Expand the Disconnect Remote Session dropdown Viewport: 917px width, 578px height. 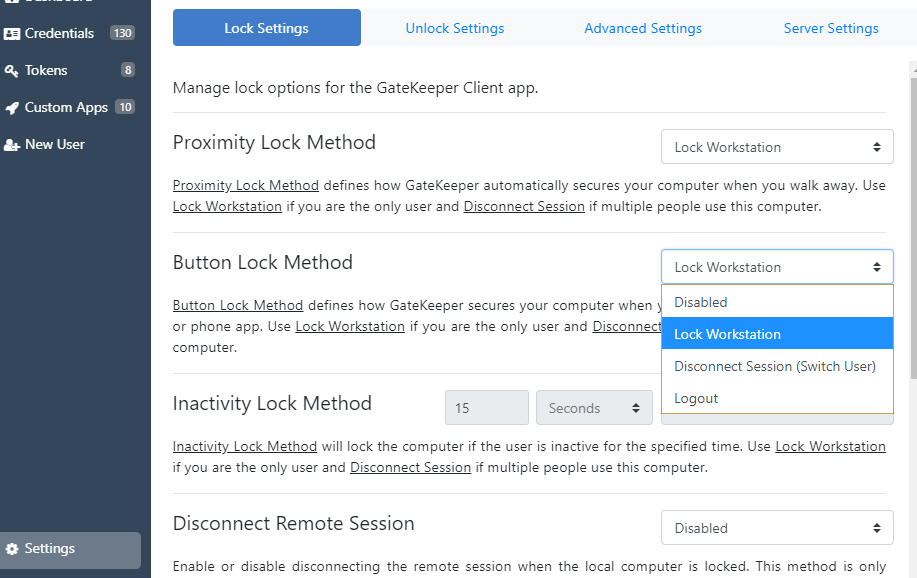click(x=777, y=528)
